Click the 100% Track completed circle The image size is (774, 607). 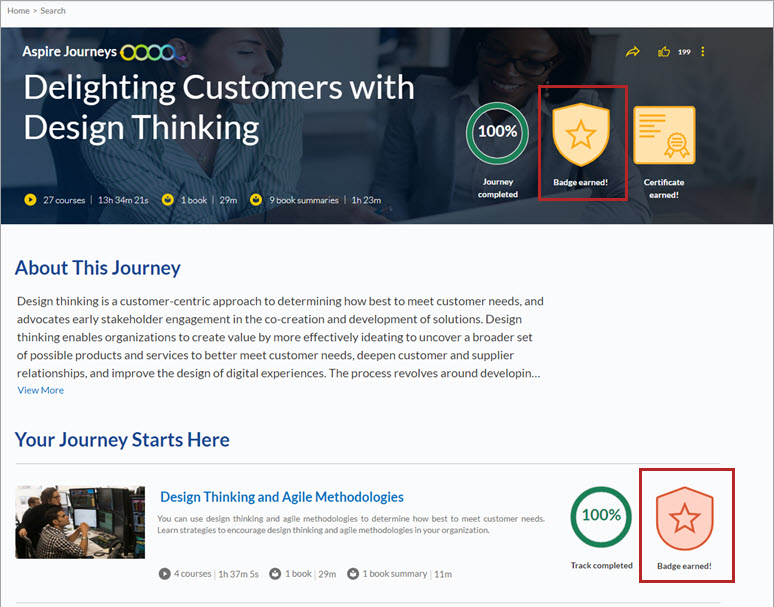click(601, 517)
